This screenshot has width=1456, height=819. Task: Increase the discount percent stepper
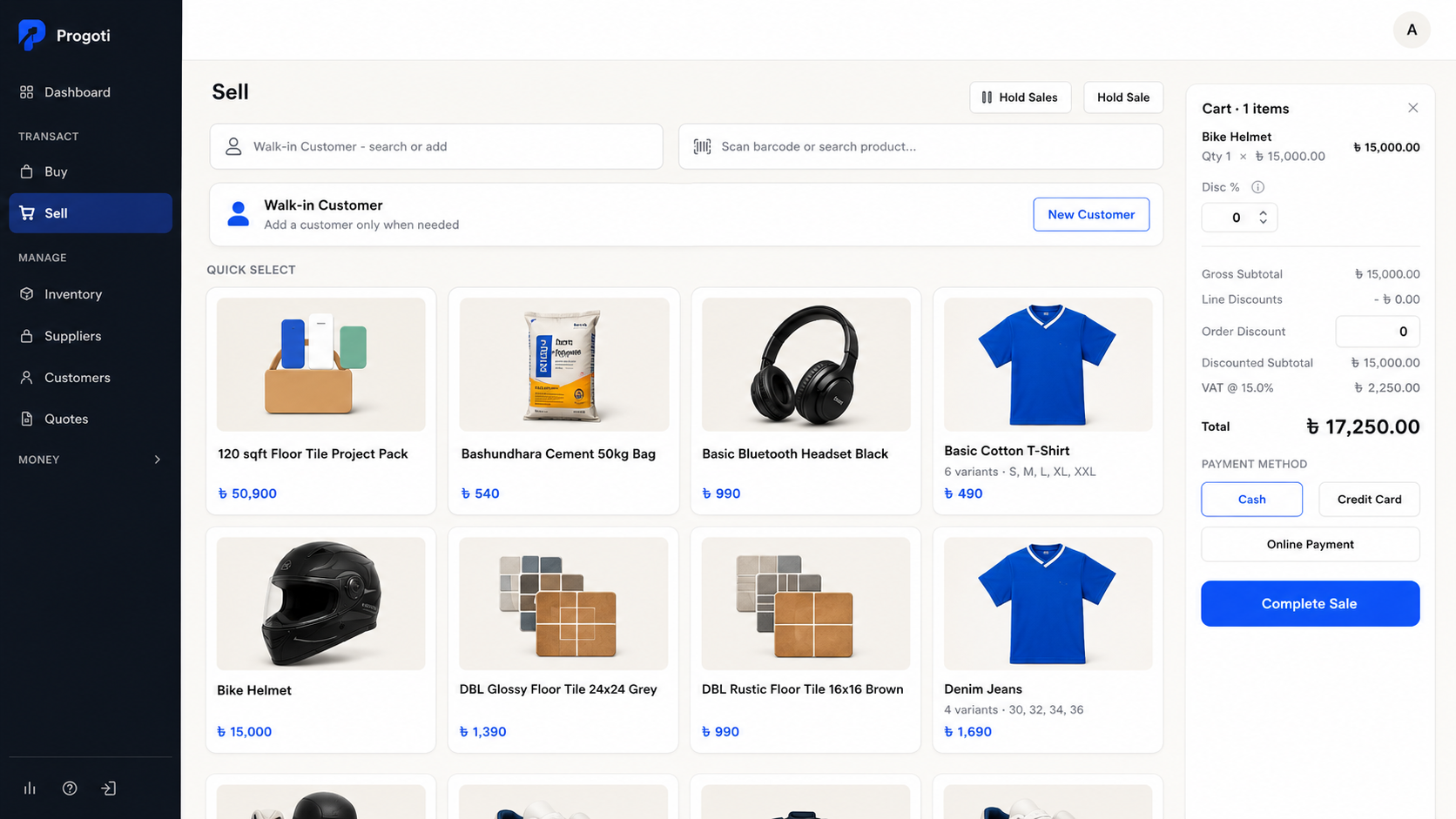point(1263,212)
